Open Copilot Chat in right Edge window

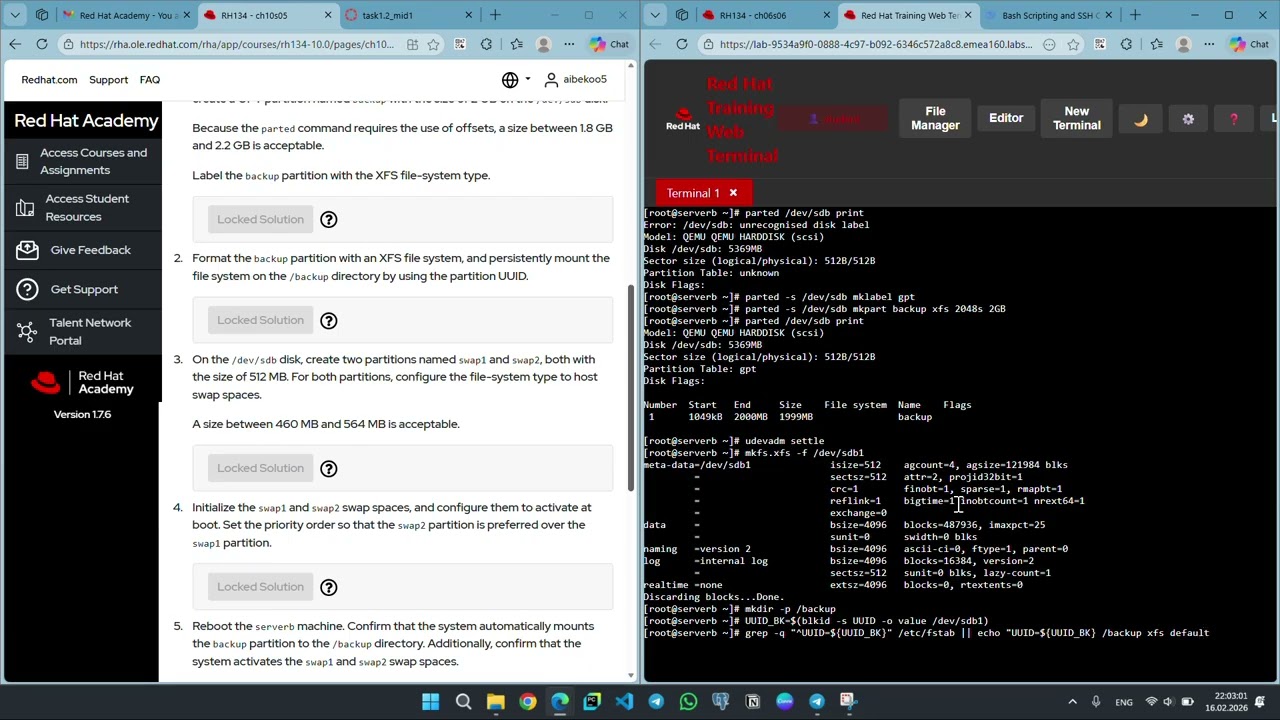pyautogui.click(x=1248, y=44)
